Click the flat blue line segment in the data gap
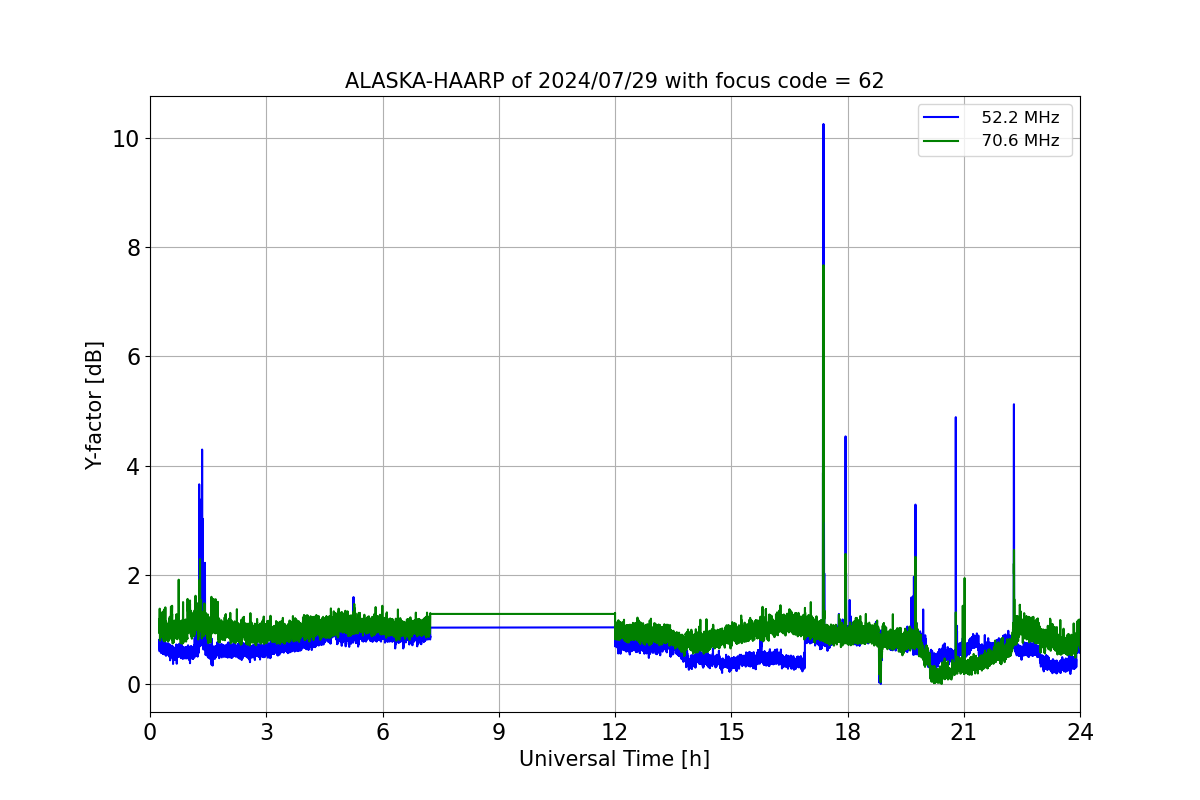 point(522,627)
